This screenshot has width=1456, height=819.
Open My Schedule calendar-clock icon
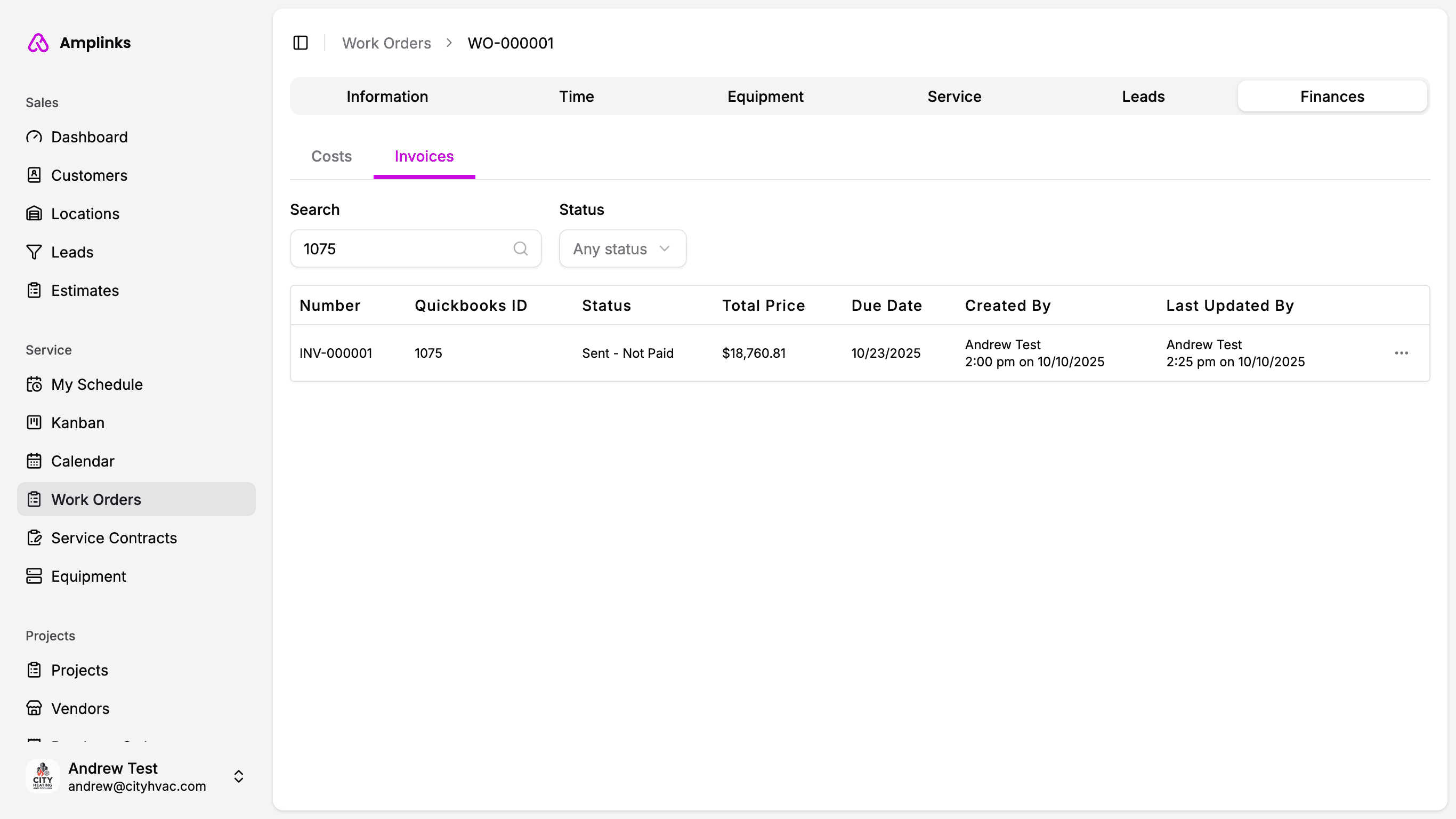point(34,384)
